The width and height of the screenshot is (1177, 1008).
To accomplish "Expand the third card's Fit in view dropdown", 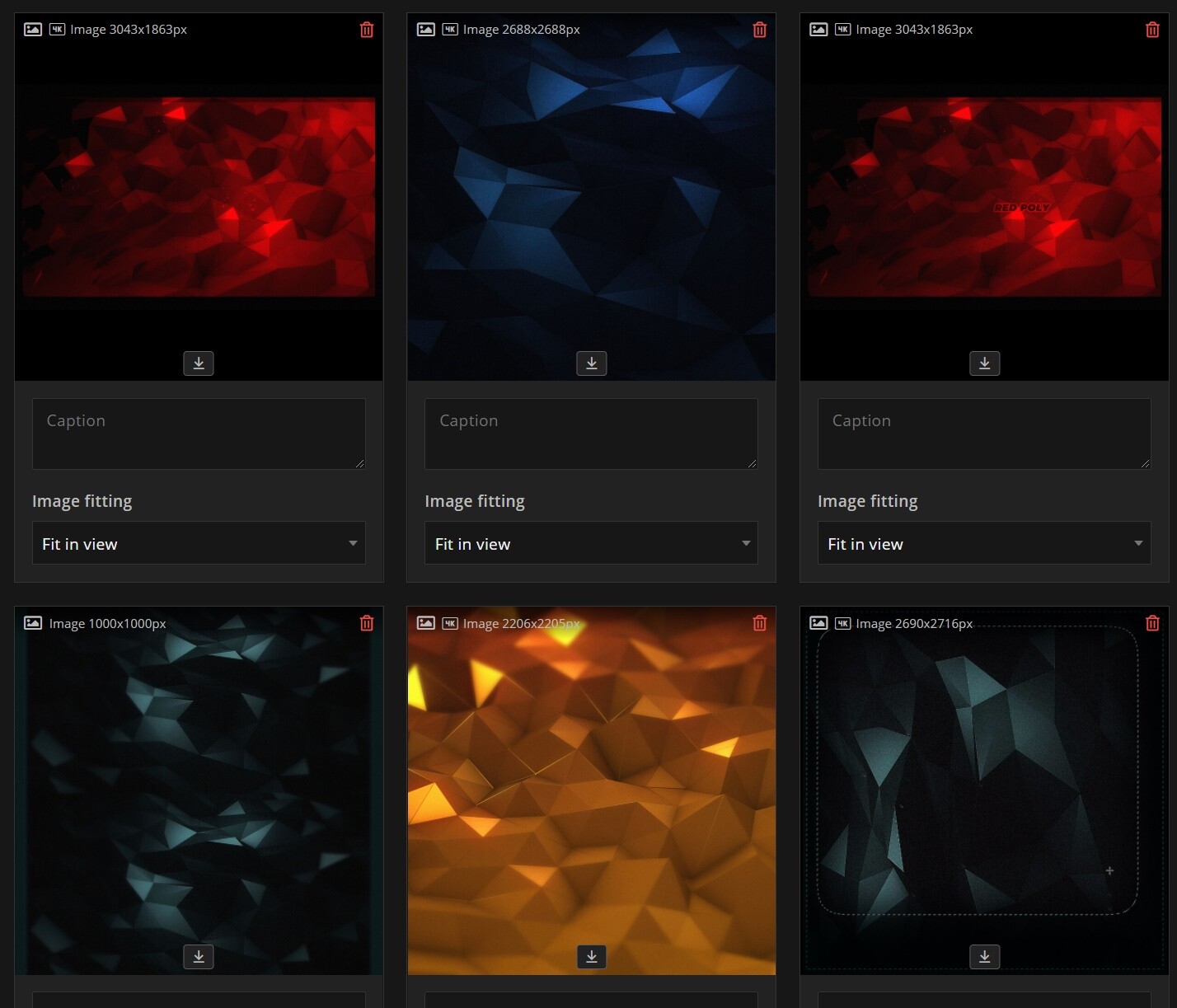I will point(983,543).
